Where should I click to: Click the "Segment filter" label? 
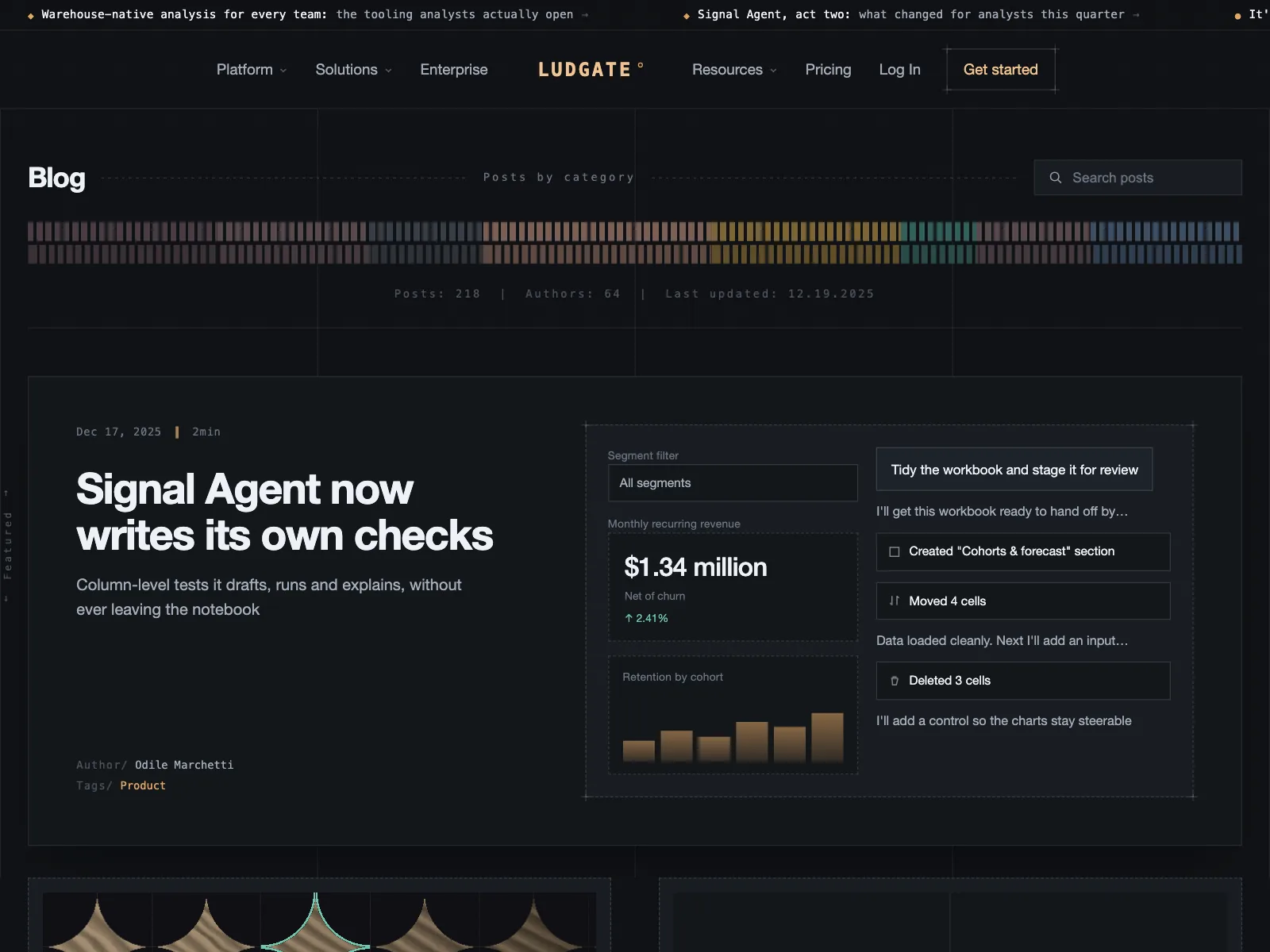click(643, 455)
